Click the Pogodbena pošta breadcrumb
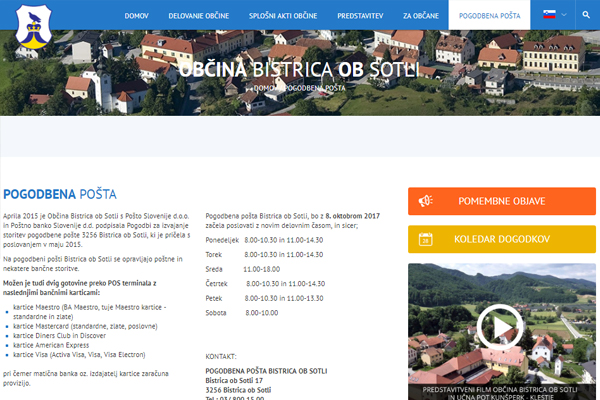Screen dimensions: 600x400 click(x=319, y=88)
